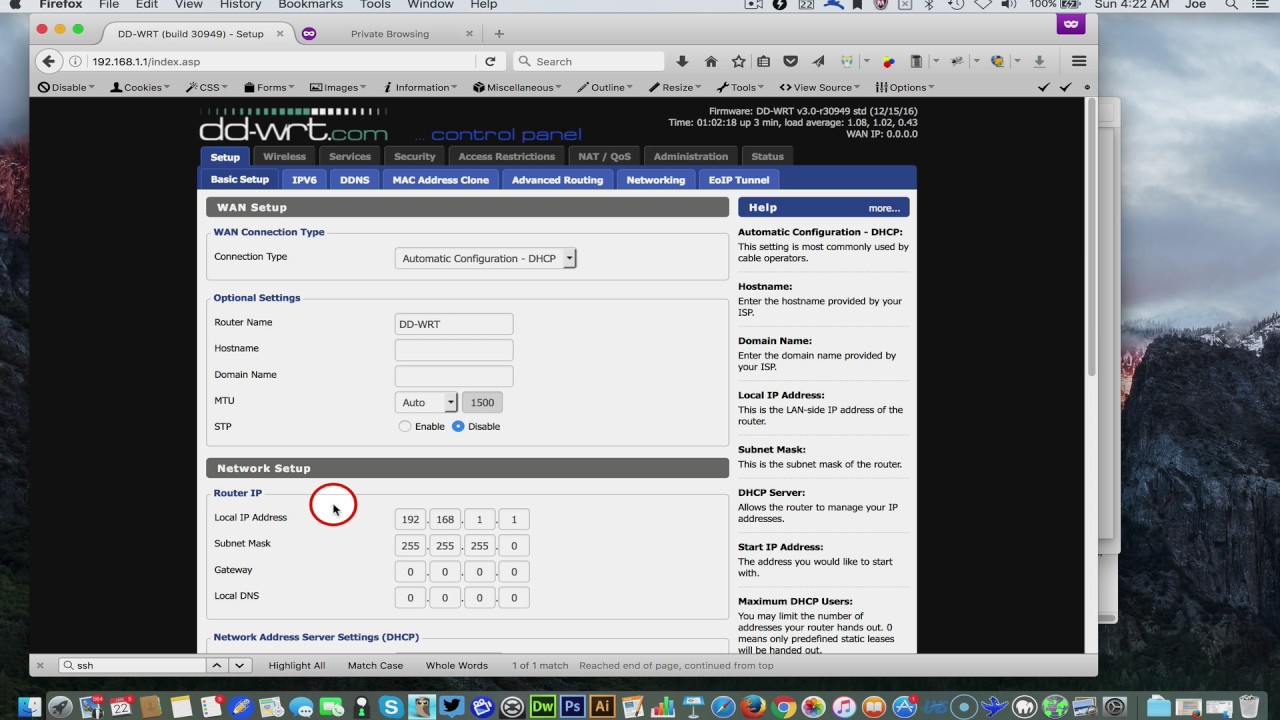Click the last Subnet Mask octet field
The height and width of the screenshot is (720, 1280).
coord(514,546)
